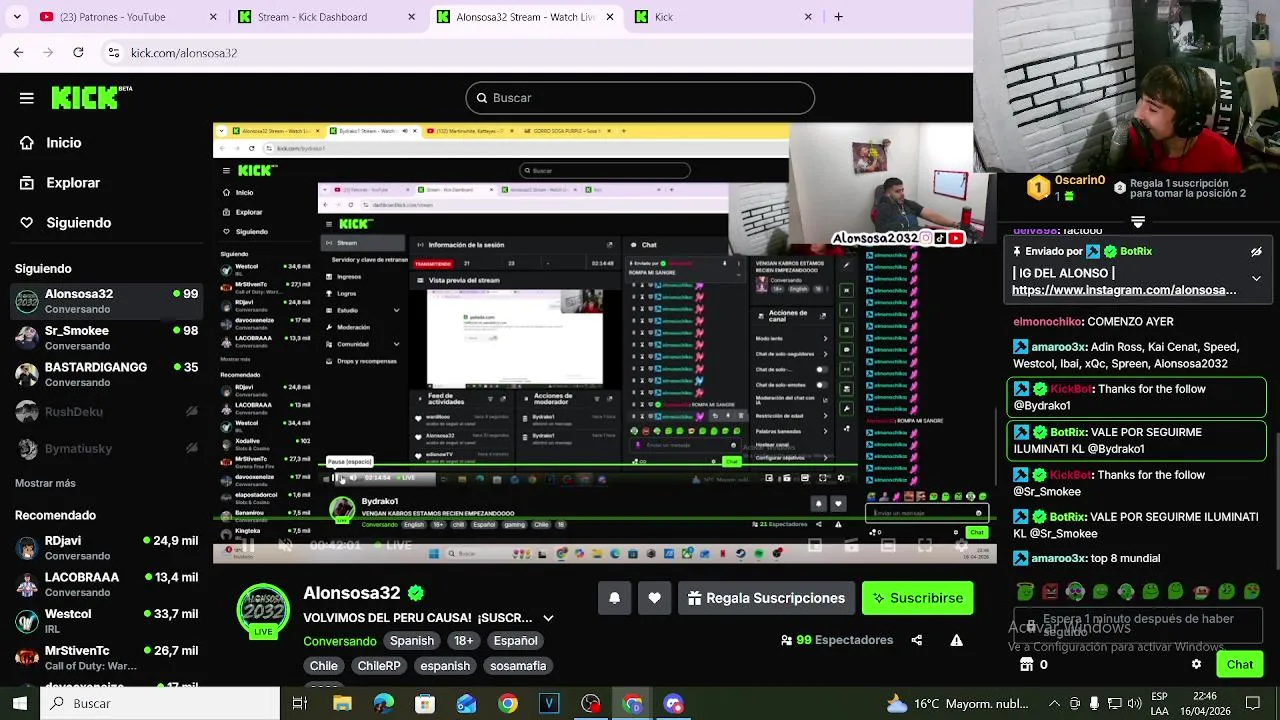
Task: Select the sosamafia tag
Action: pyautogui.click(x=518, y=666)
